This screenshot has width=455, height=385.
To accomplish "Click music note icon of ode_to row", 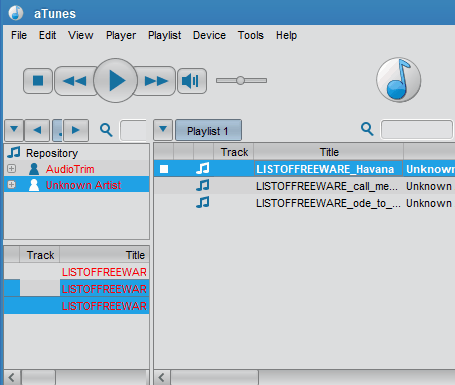I will pos(203,202).
